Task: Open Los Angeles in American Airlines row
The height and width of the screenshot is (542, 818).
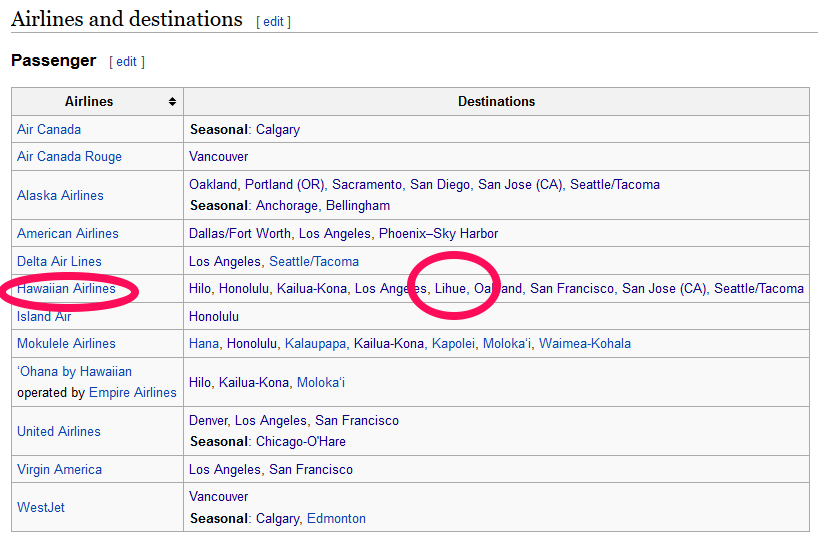Action: click(334, 233)
